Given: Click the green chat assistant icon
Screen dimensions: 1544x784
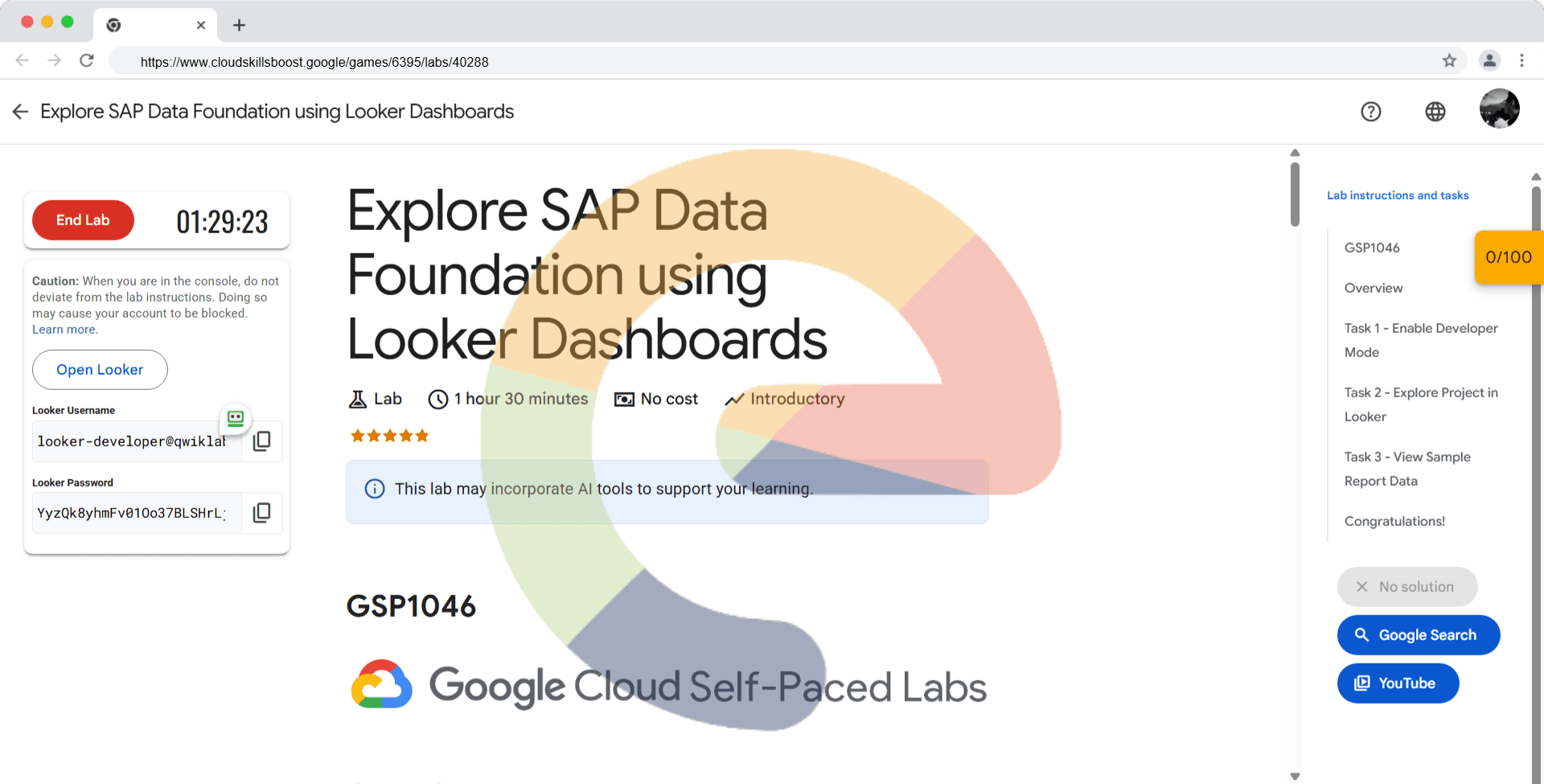Looking at the screenshot, I should (x=236, y=418).
